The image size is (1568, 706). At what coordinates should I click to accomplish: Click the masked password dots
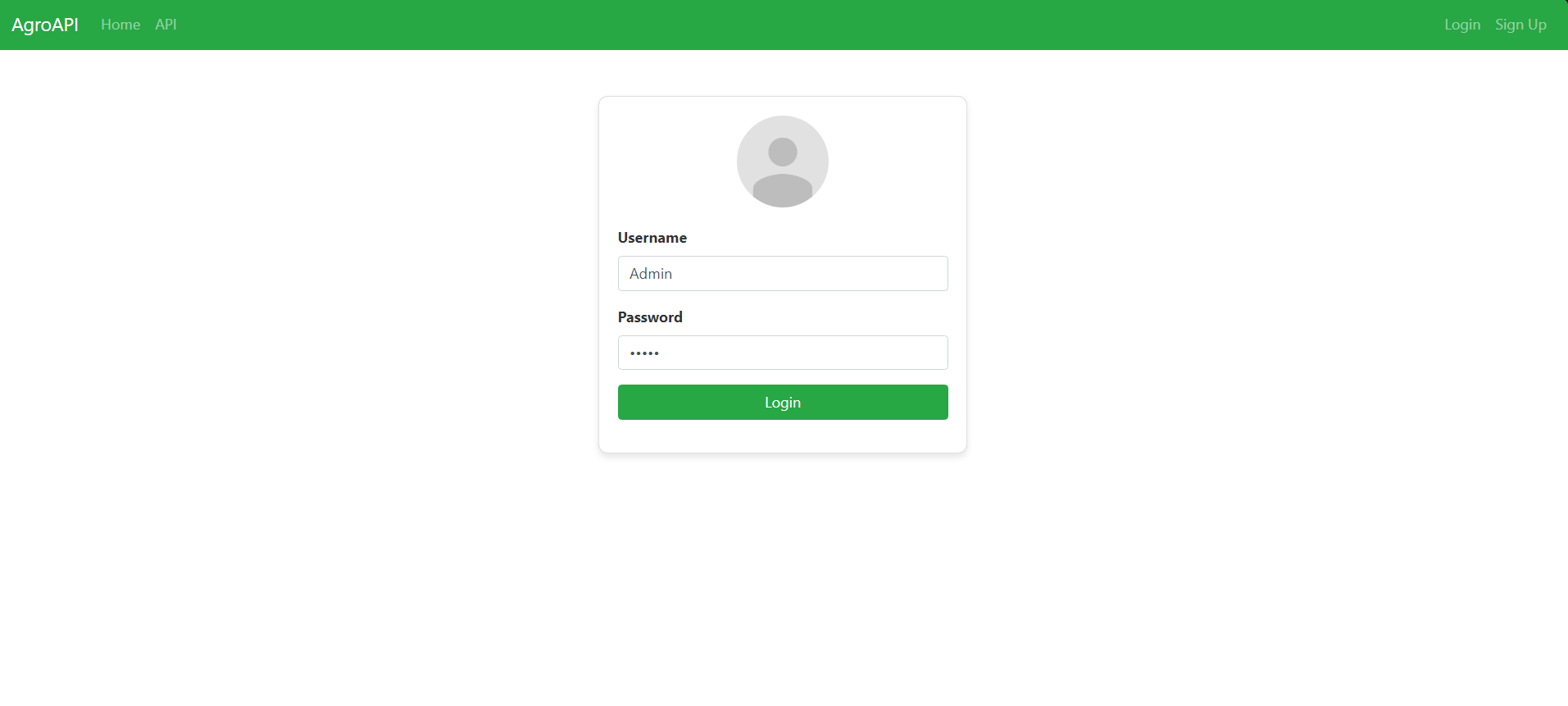644,353
